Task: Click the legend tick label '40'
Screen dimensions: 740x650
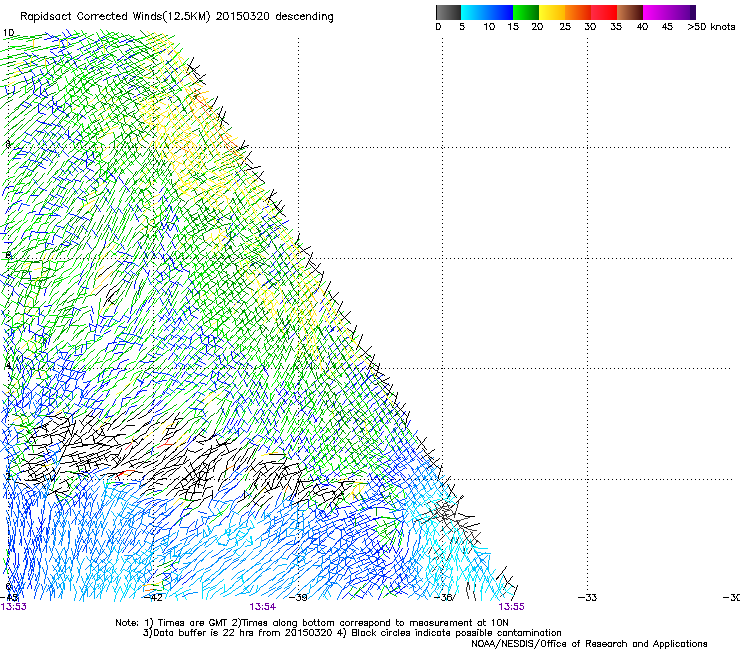Action: click(x=642, y=27)
